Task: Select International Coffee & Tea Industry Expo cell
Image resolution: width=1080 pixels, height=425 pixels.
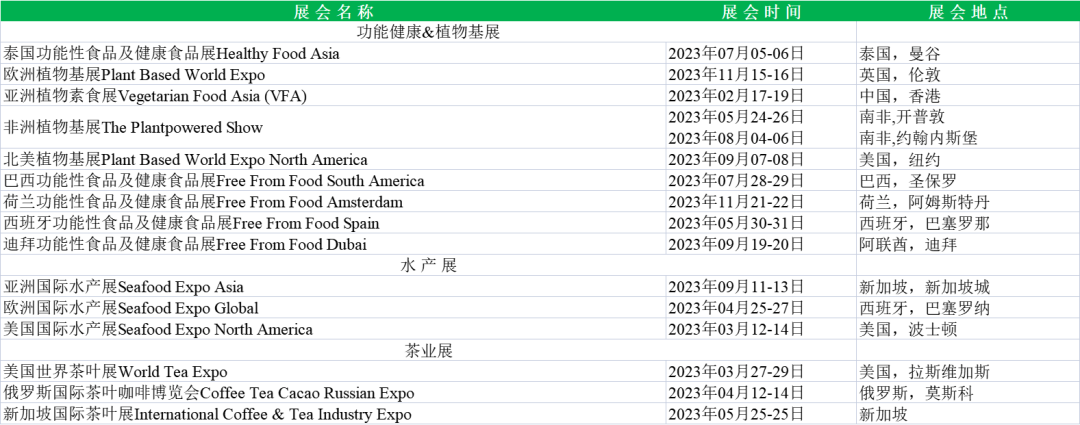Action: (333, 415)
